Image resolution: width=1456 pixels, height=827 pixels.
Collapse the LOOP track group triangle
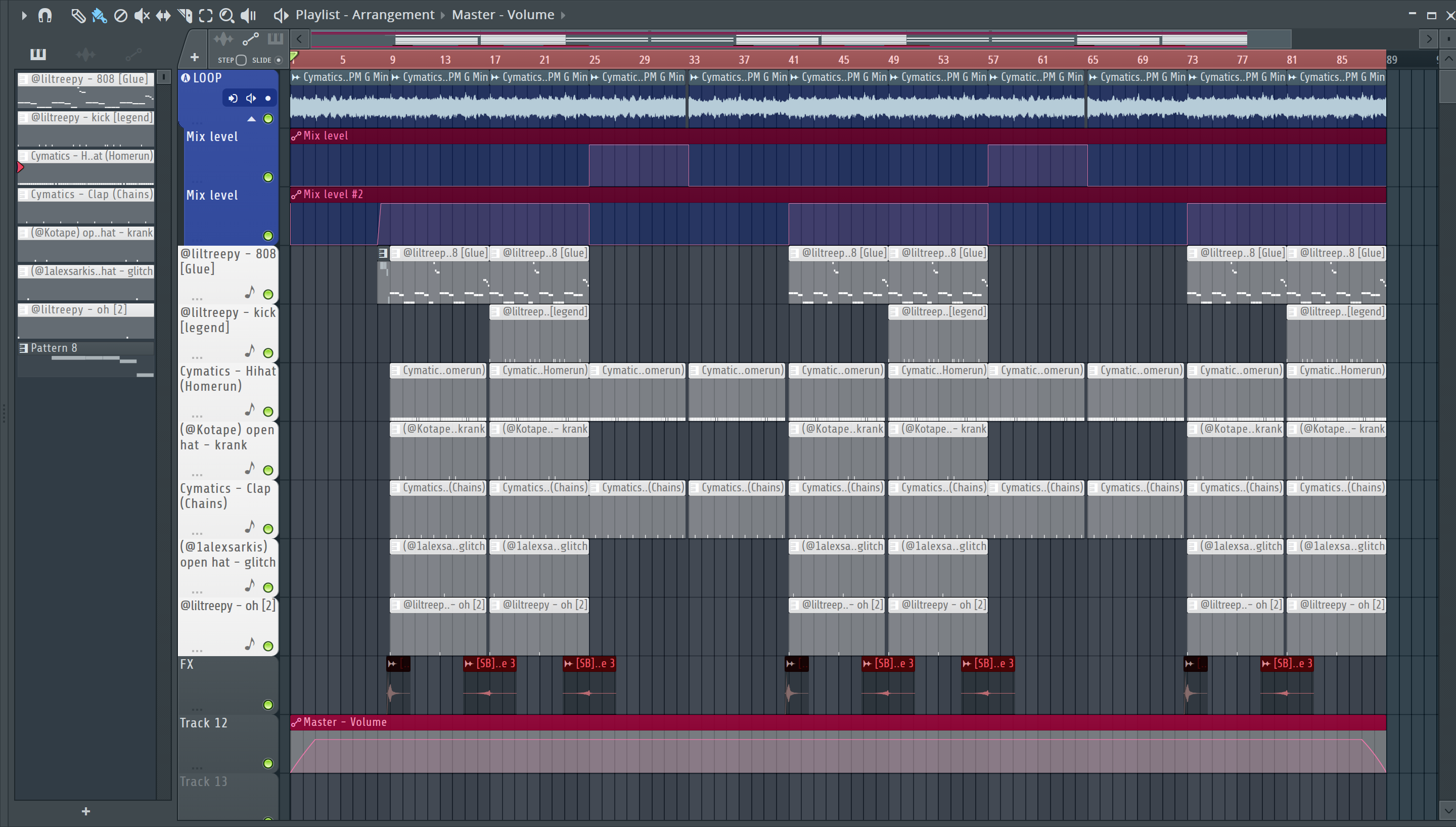[x=251, y=119]
